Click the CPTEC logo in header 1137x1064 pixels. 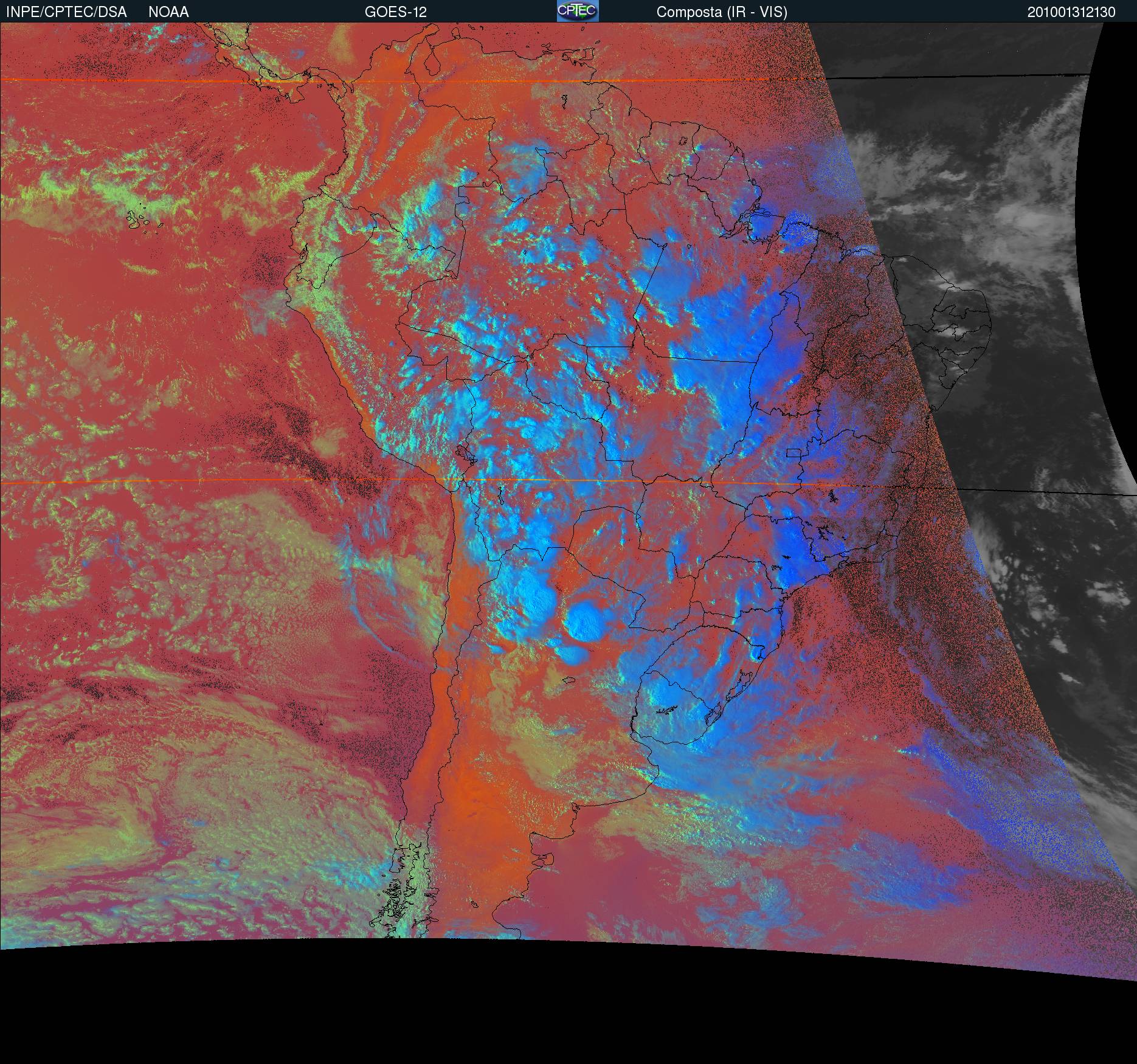(577, 12)
